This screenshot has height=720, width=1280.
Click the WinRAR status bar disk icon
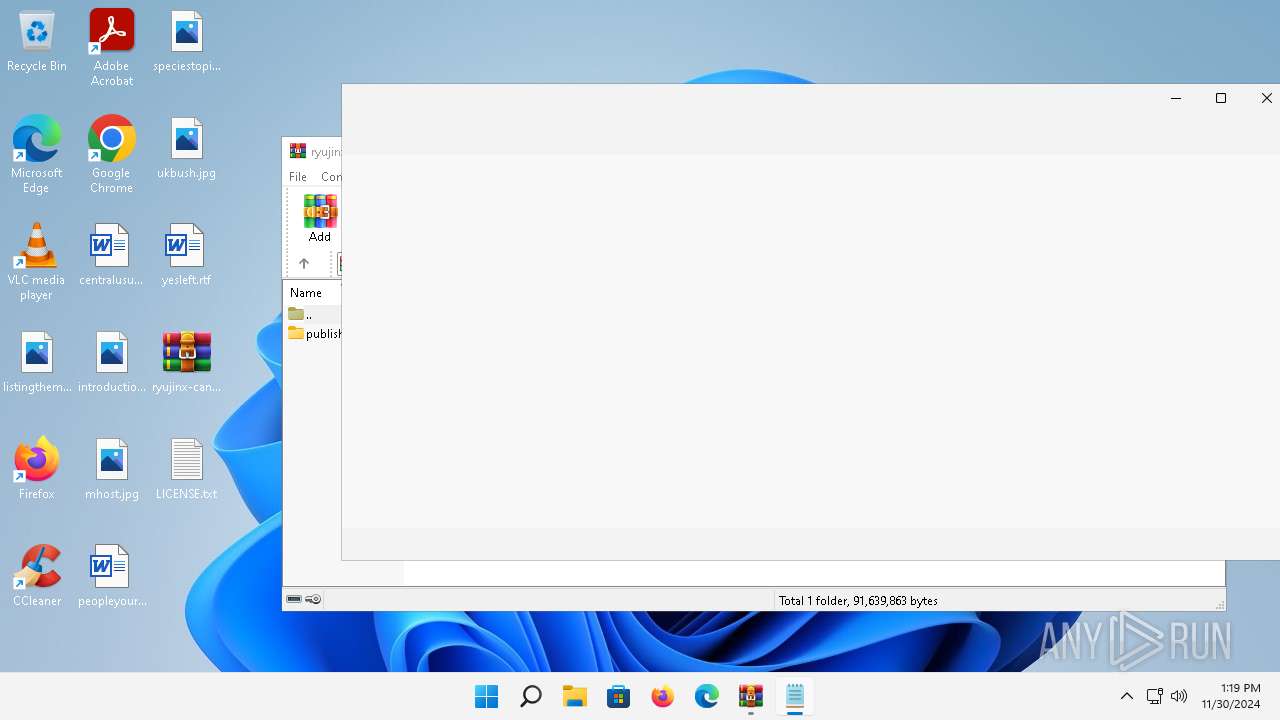[294, 600]
